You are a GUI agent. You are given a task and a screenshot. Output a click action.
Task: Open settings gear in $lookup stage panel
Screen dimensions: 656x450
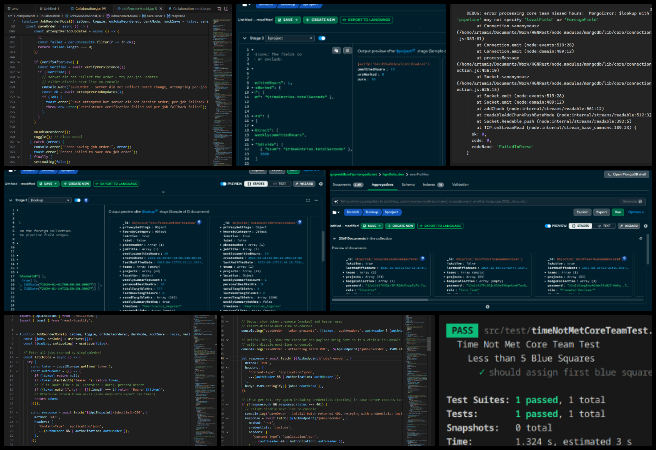click(321, 184)
